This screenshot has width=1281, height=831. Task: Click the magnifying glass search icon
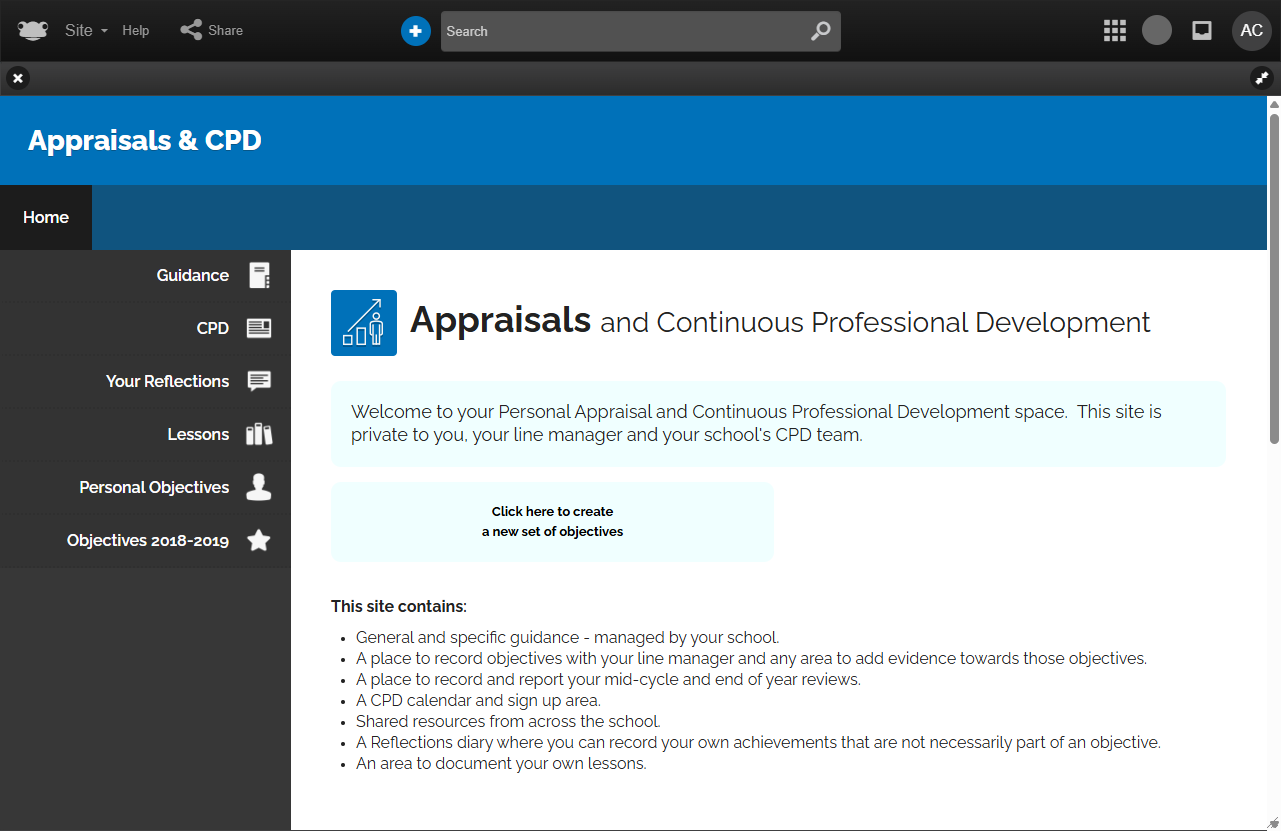click(x=820, y=31)
